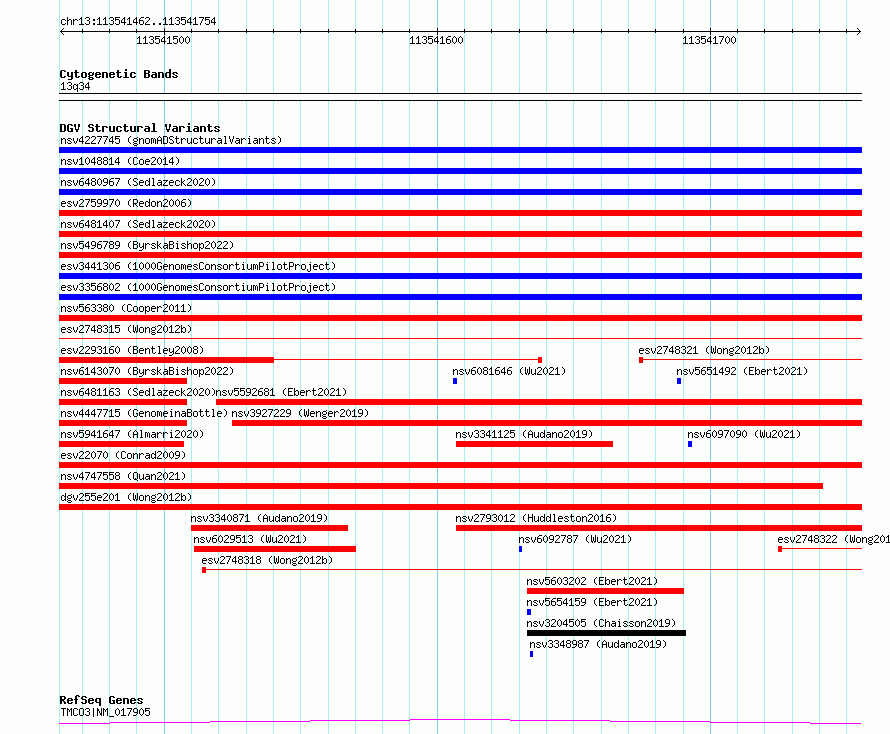Viewport: 890px width, 734px height.
Task: Click the esv2759970 (Redon2006) label
Action: pyautogui.click(x=126, y=203)
